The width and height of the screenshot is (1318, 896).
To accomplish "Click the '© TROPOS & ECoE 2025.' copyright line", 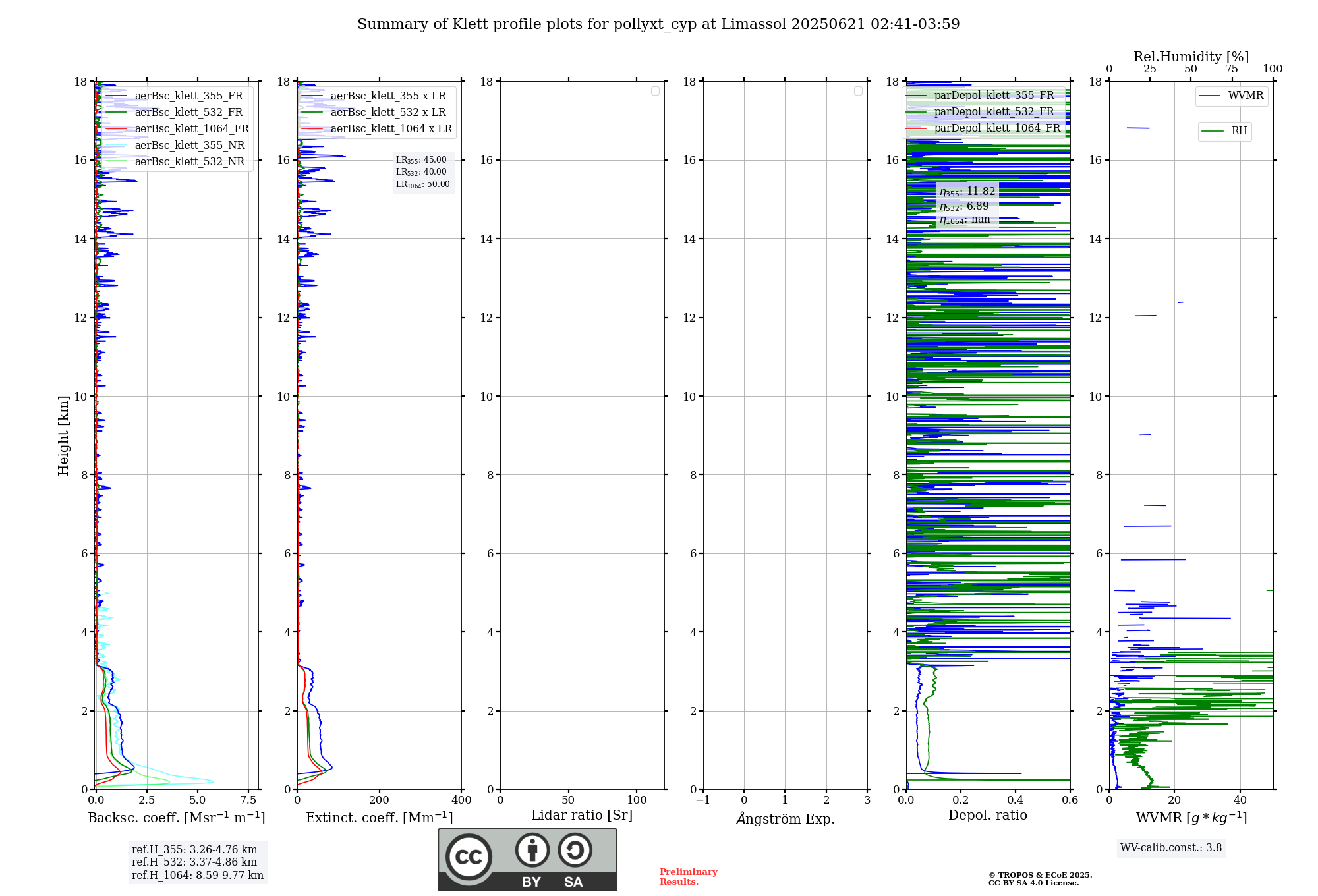I will (1040, 875).
